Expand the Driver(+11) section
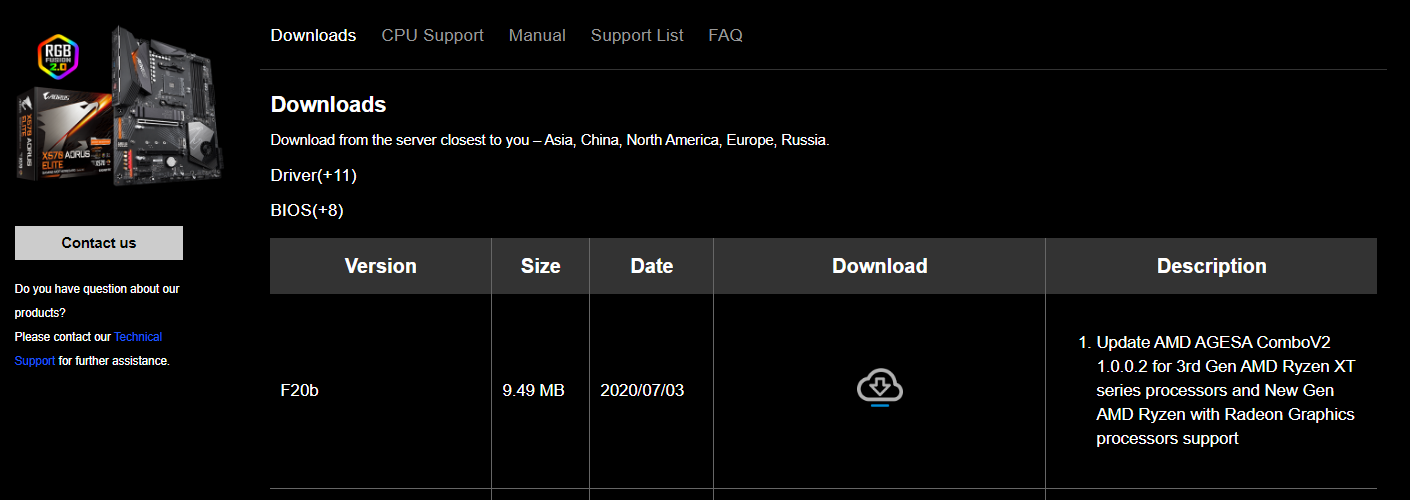 coord(314,175)
